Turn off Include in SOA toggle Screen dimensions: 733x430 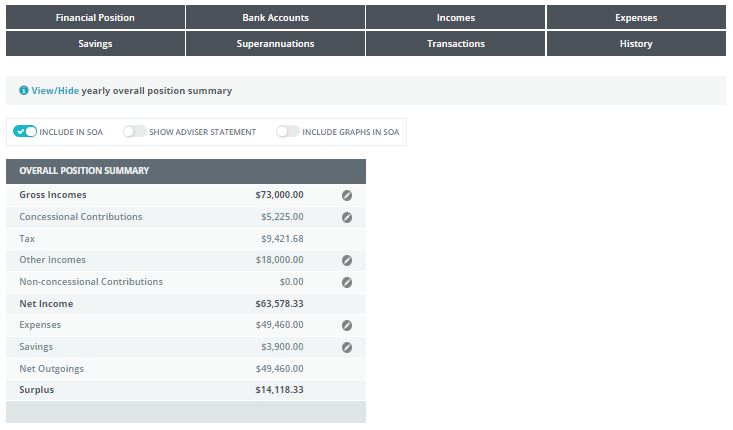click(25, 131)
